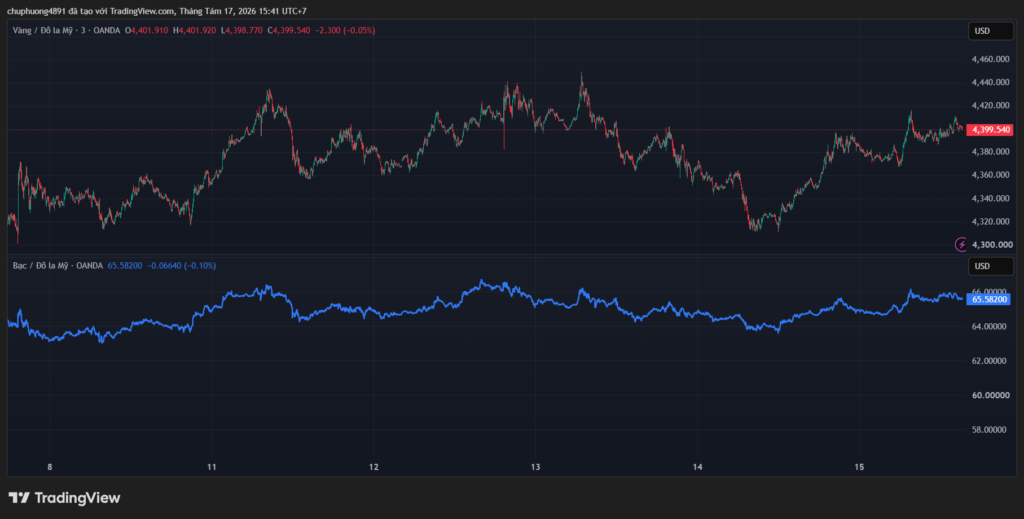
Task: Click the silver change −0.06640 (−0.10%)
Action: [182, 266]
